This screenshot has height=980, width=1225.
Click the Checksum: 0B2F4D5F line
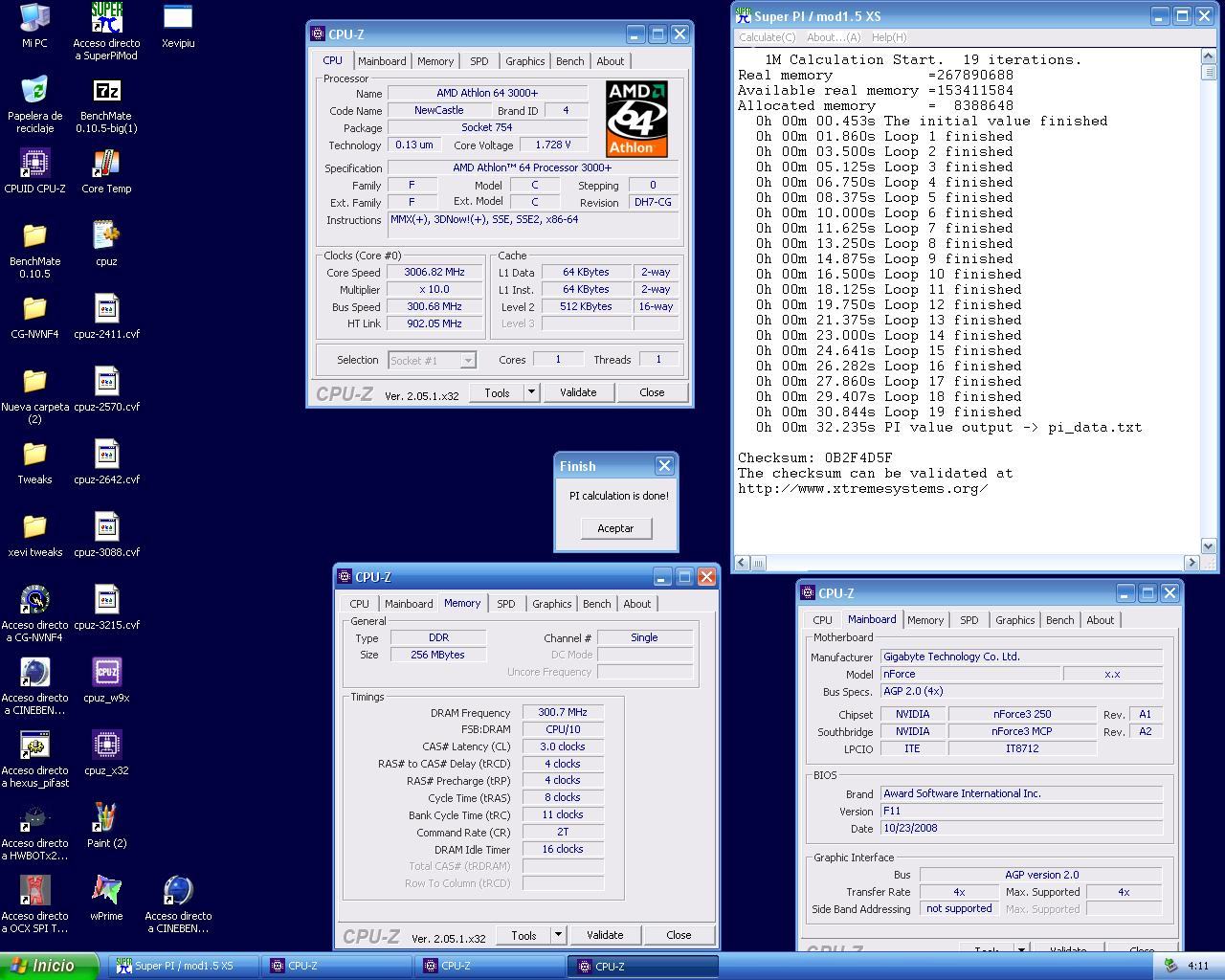pyautogui.click(x=814, y=458)
